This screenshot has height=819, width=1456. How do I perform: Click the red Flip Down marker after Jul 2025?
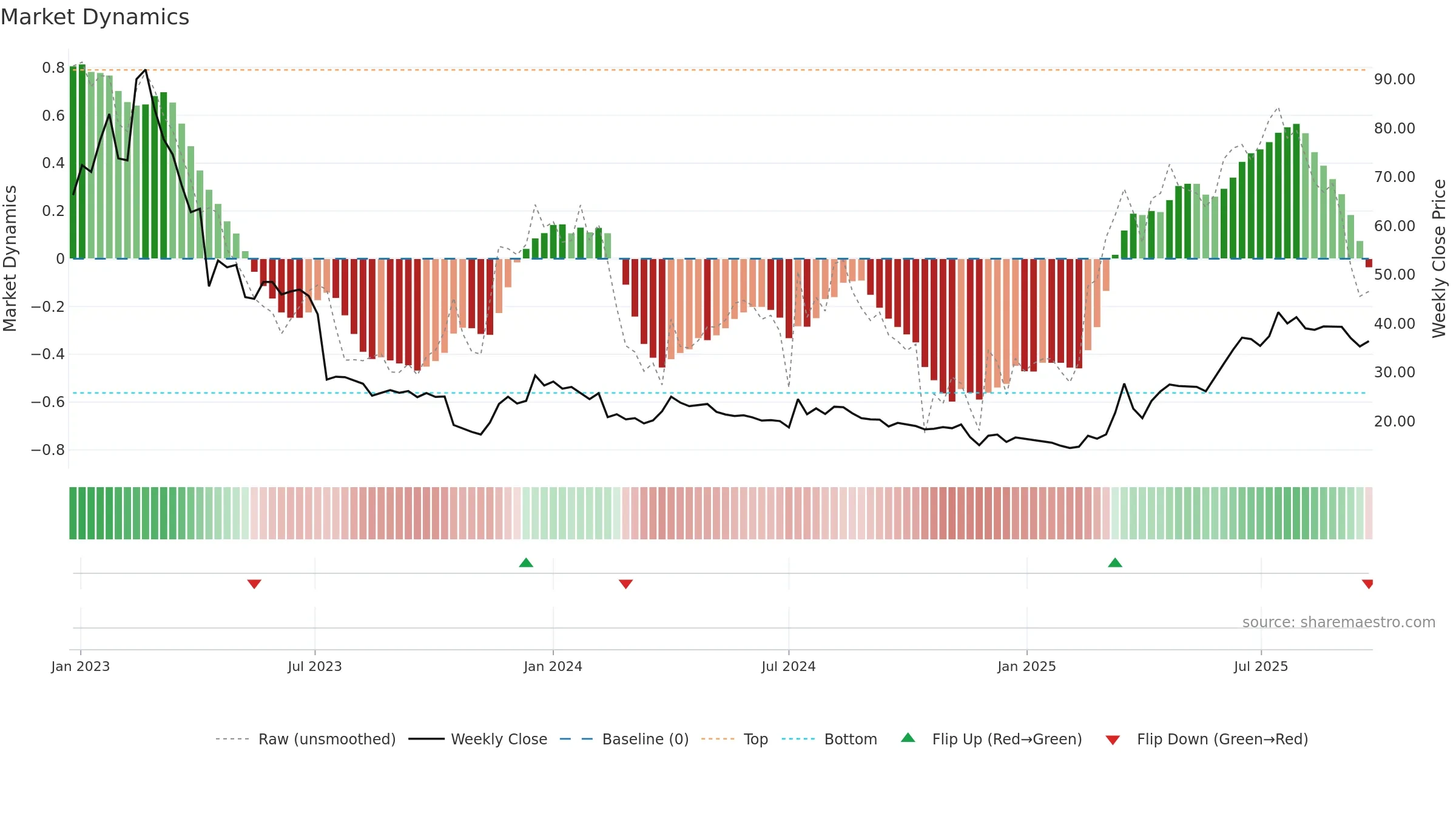1367,584
